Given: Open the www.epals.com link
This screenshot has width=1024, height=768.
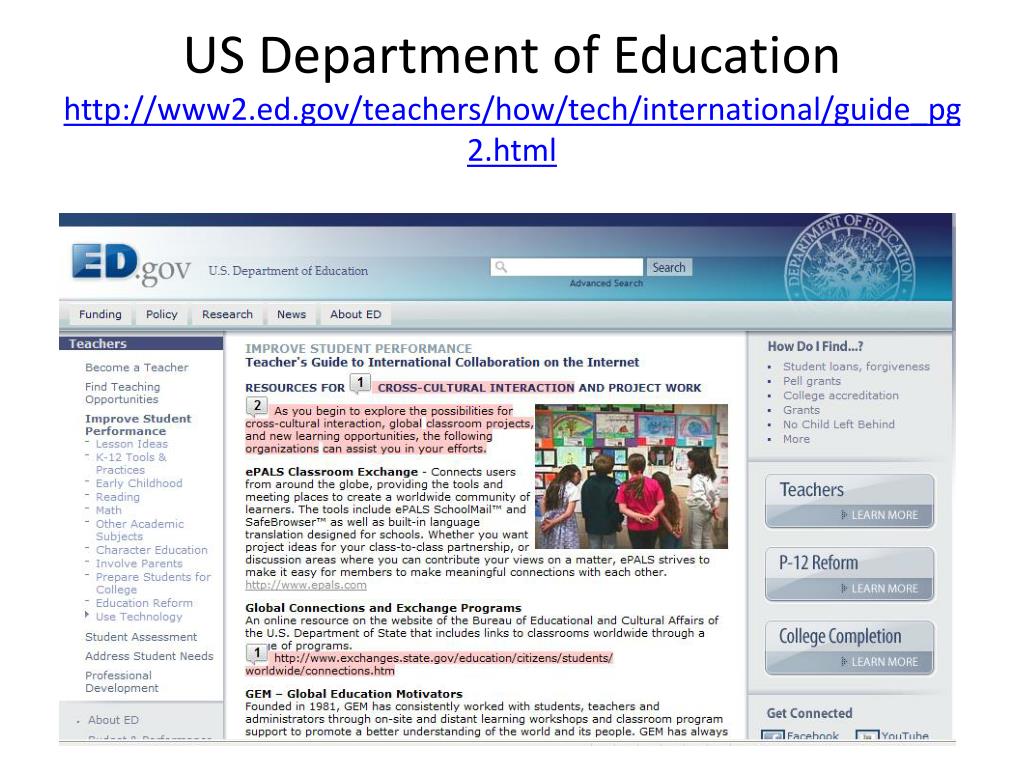Looking at the screenshot, I should [306, 585].
